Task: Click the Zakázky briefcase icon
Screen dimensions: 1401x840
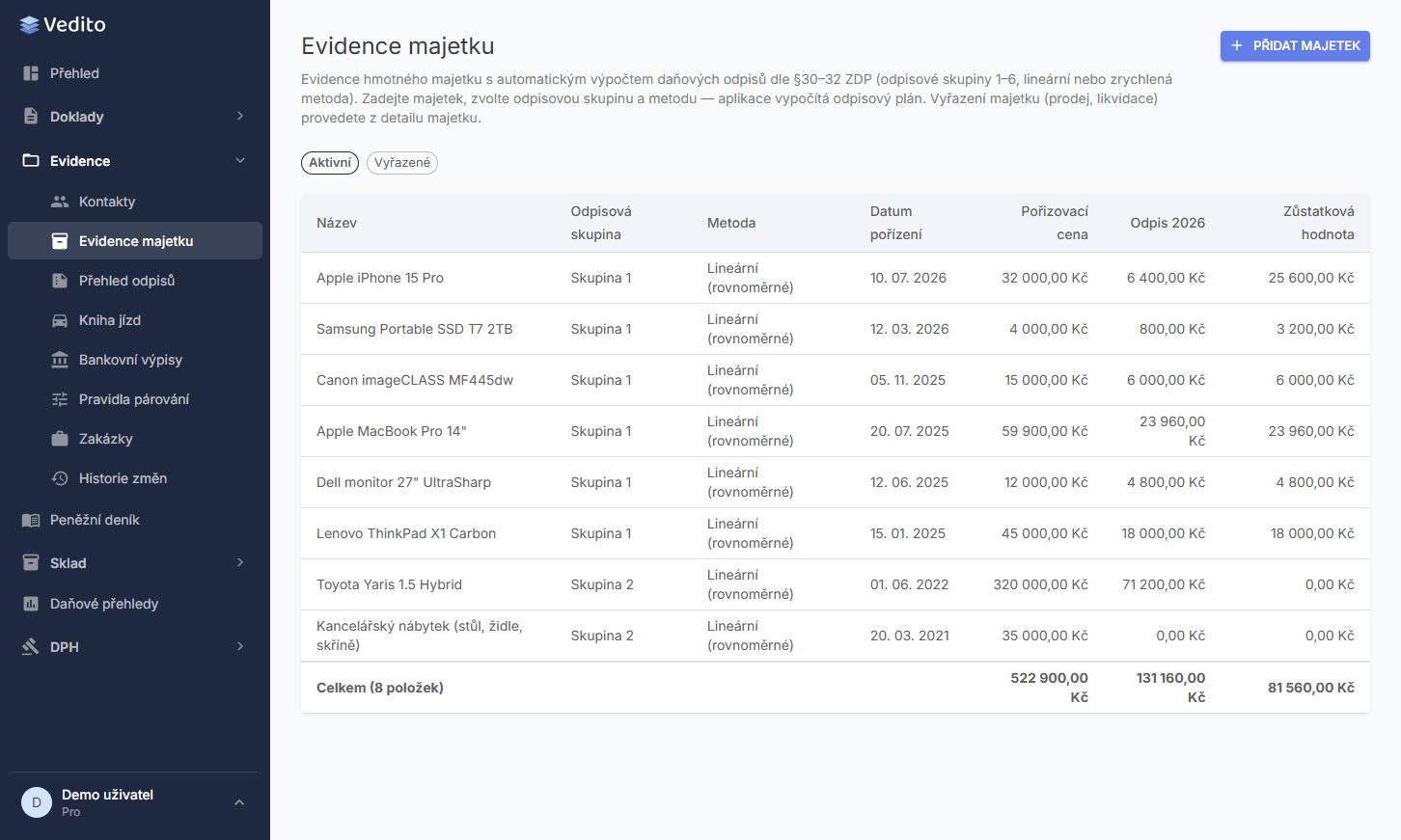Action: (x=60, y=439)
